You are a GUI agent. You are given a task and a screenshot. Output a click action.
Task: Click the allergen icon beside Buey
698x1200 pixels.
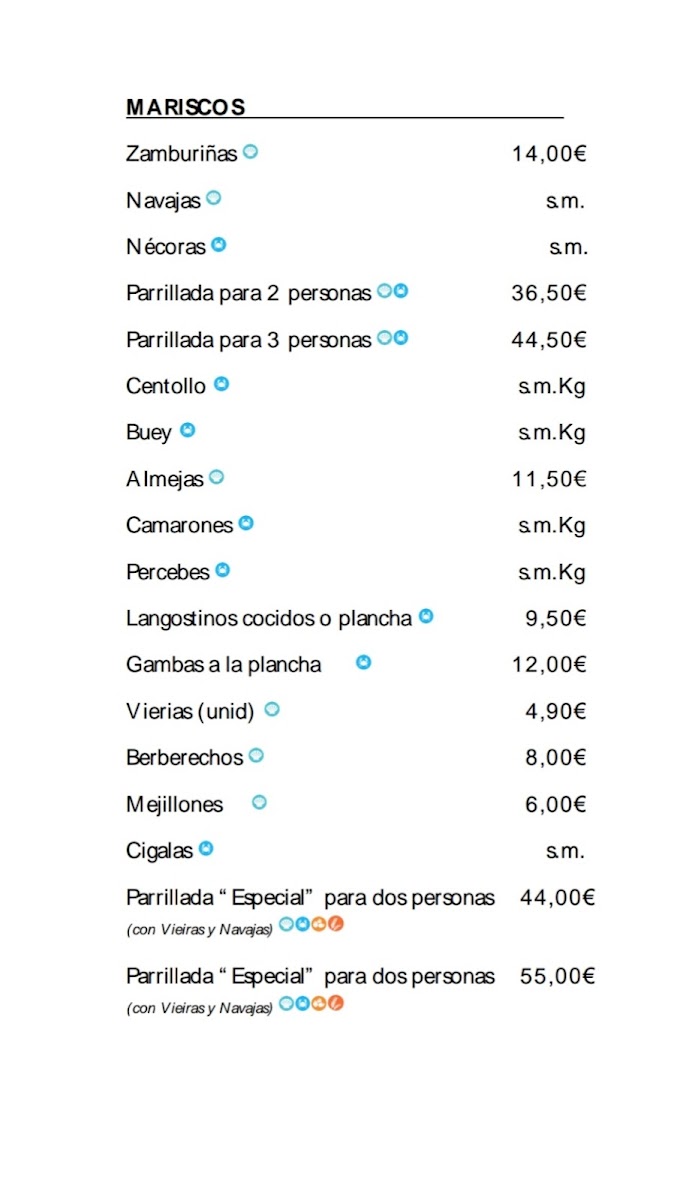click(x=187, y=431)
